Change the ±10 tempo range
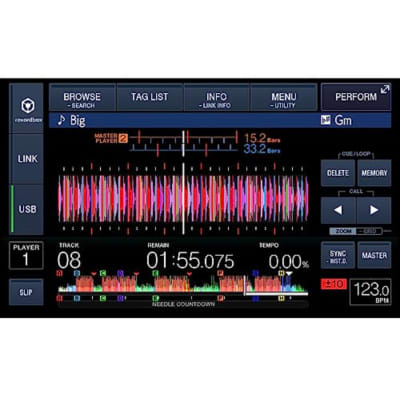400x400 pixels. [x=334, y=284]
